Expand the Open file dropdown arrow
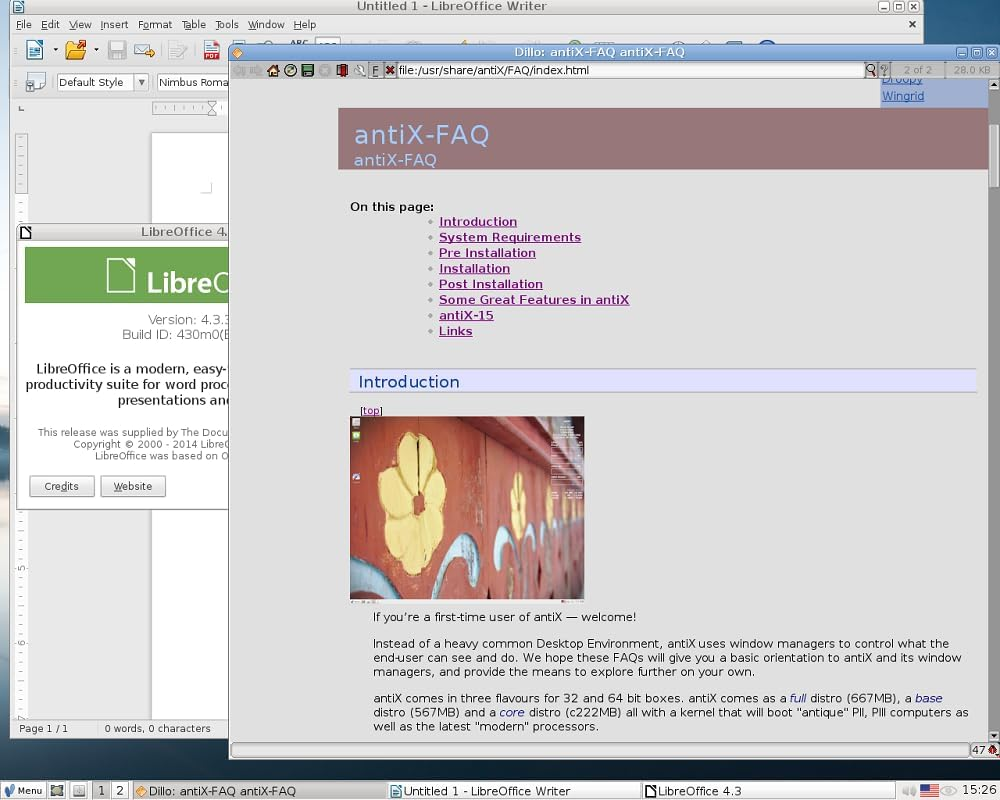Viewport: 1000px width, 800px height. (96, 50)
